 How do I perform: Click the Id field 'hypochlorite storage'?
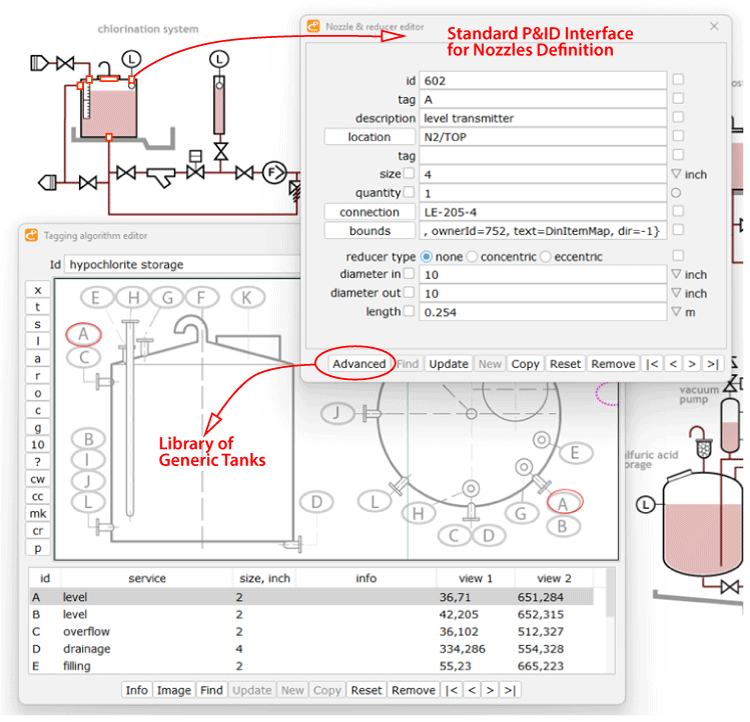[184, 266]
